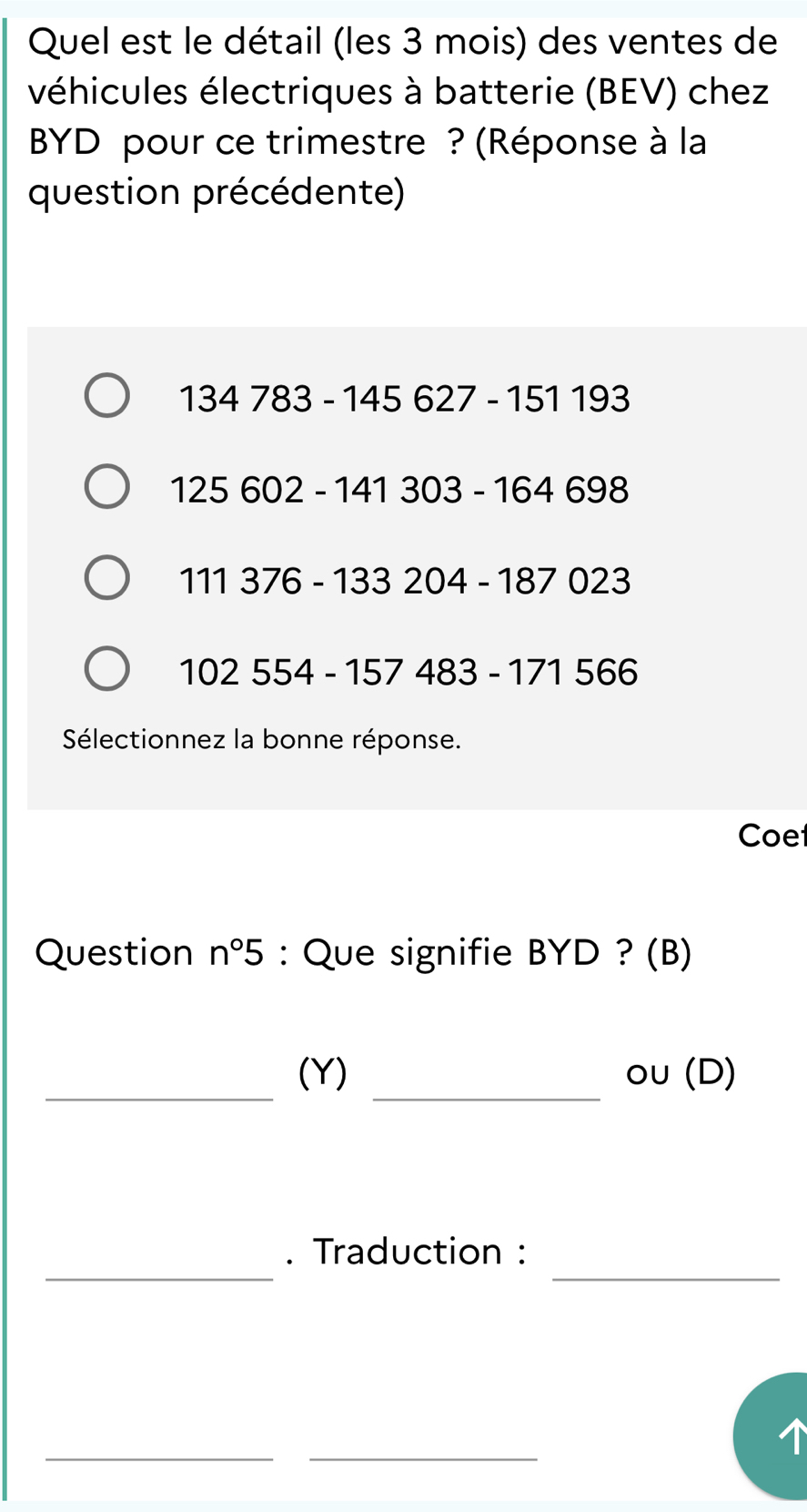Click the answer text '134 783 - 145 627 - 151 193'
The height and width of the screenshot is (1512, 807).
pos(405,399)
